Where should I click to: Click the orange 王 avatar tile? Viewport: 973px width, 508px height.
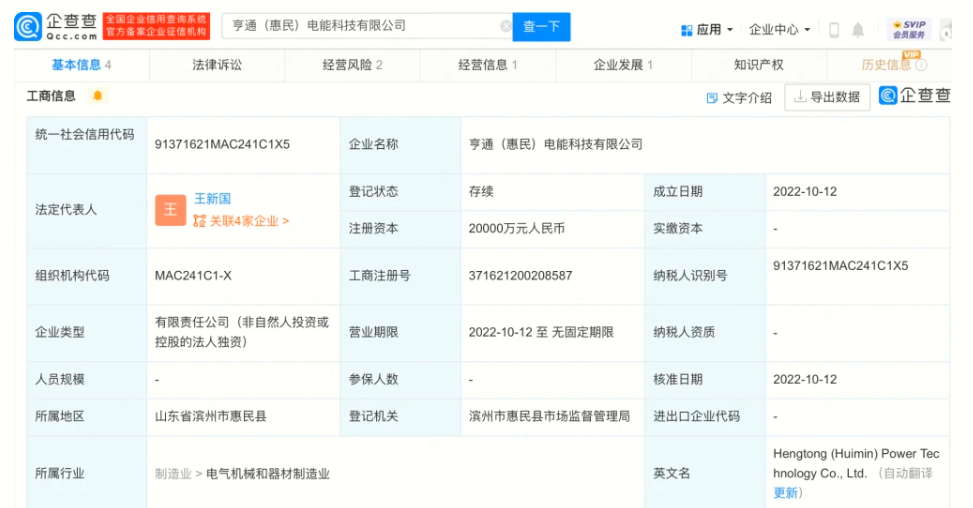coord(170,210)
